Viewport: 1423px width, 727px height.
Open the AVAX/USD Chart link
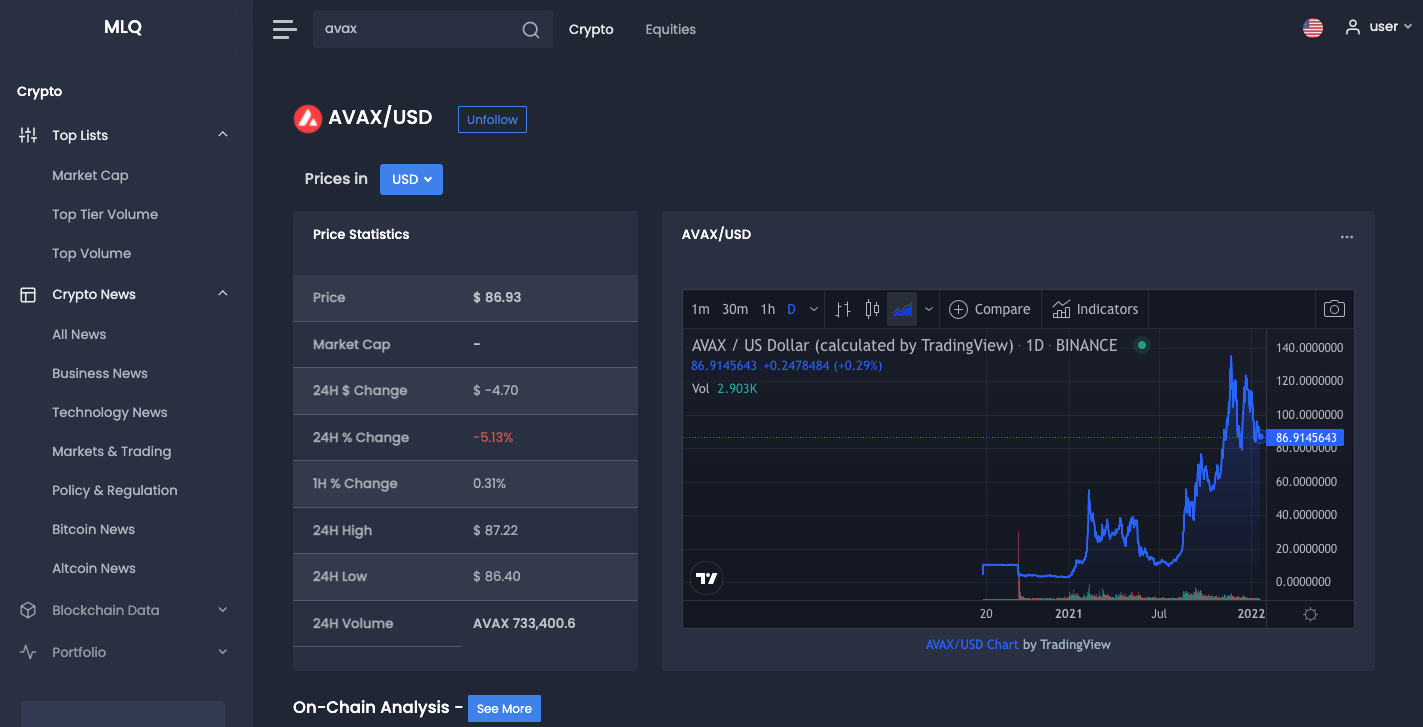[x=972, y=644]
